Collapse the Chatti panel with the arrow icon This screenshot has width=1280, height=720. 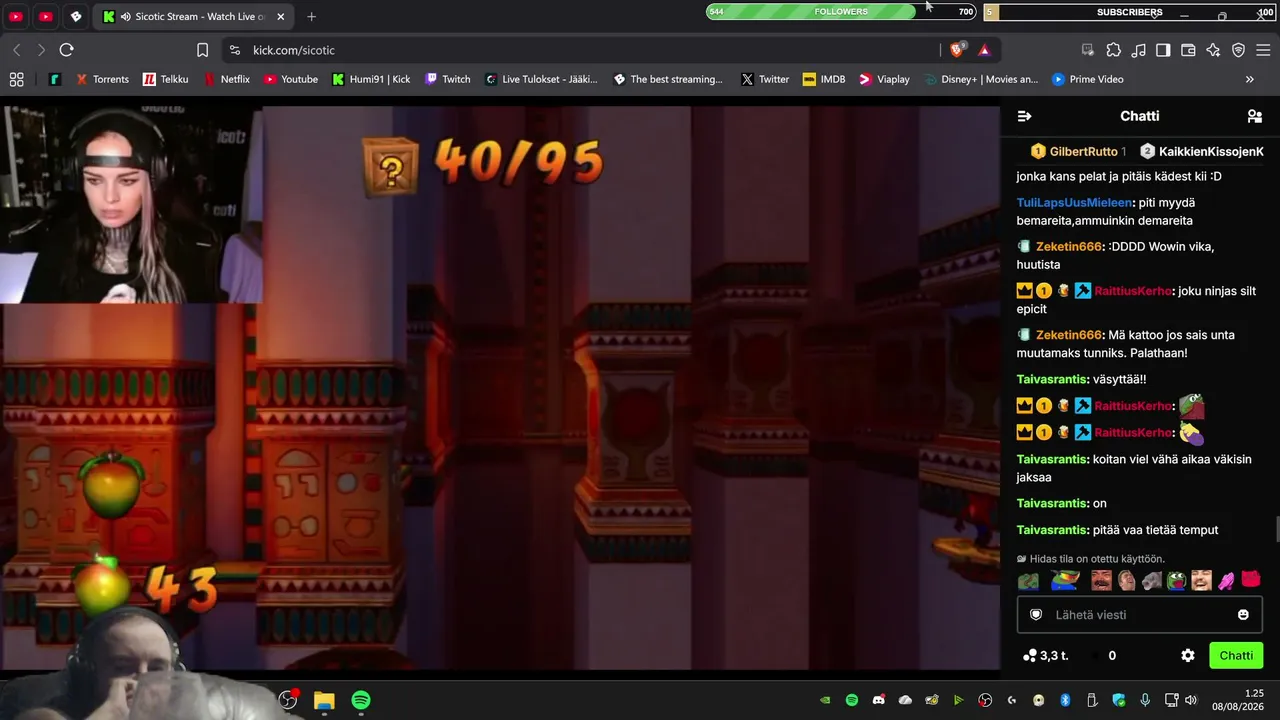pyautogui.click(x=1024, y=116)
